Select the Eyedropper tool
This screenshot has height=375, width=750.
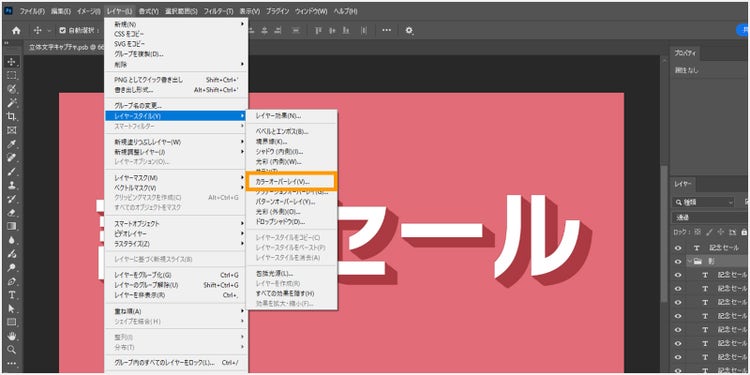12,144
